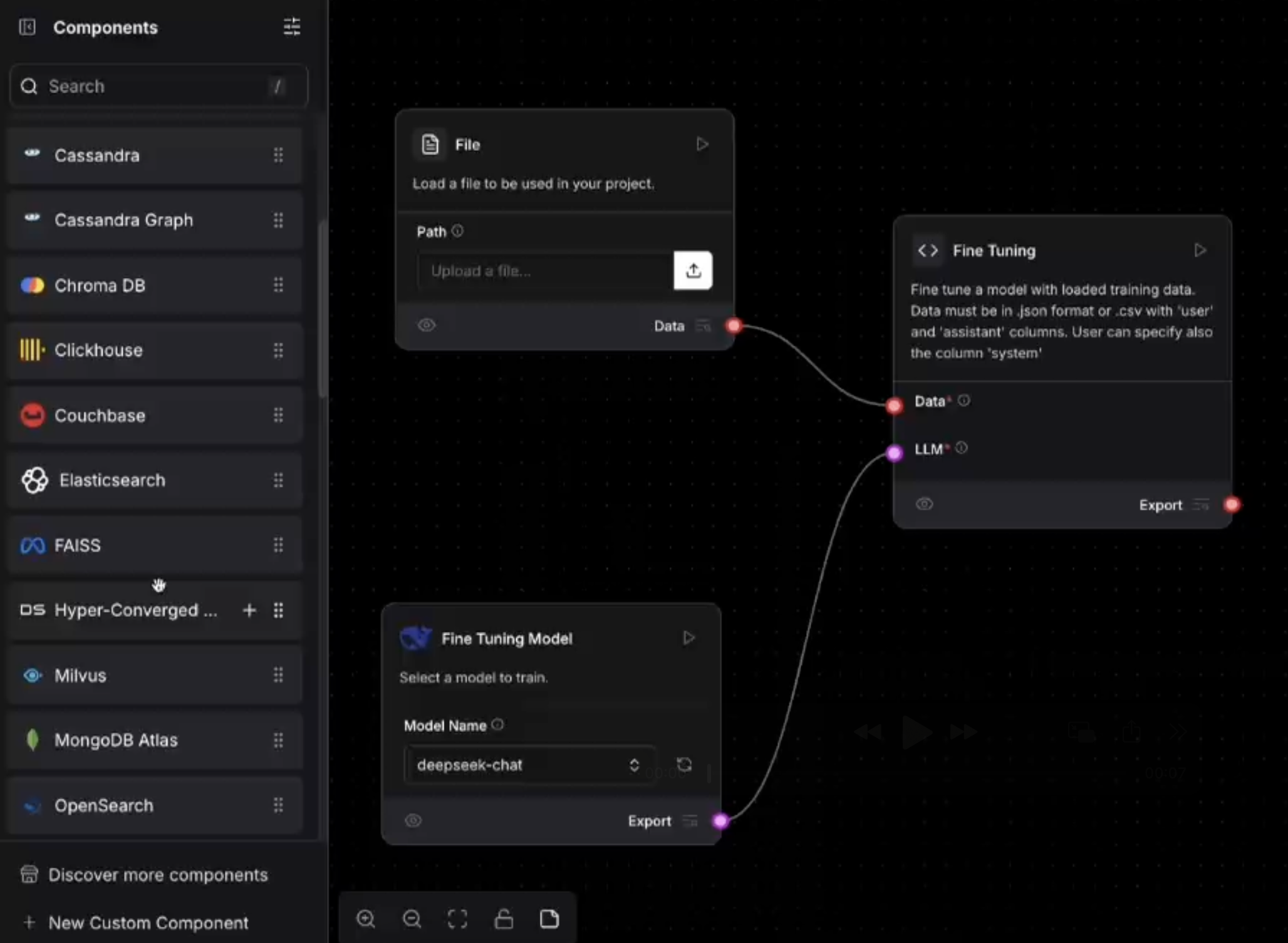Click the upload file button

(693, 271)
